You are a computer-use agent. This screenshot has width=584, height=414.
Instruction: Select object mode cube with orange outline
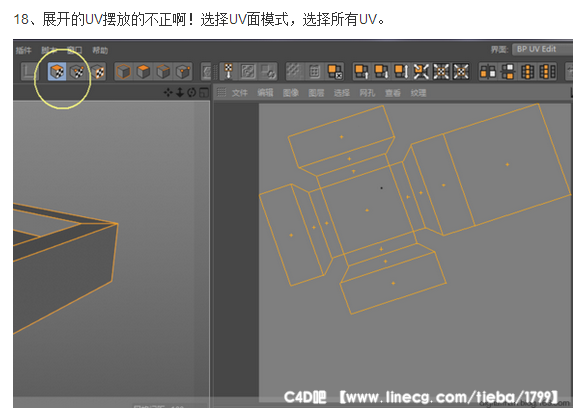coord(123,71)
